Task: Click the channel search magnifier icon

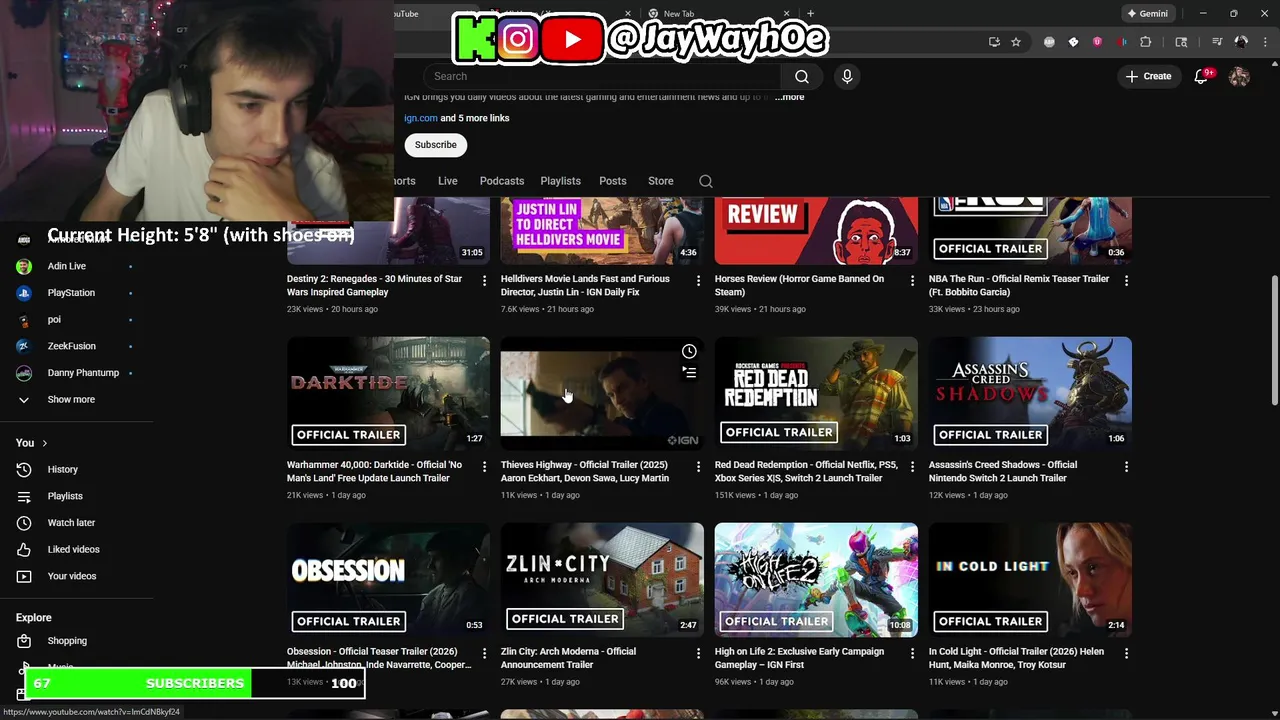Action: pos(706,181)
